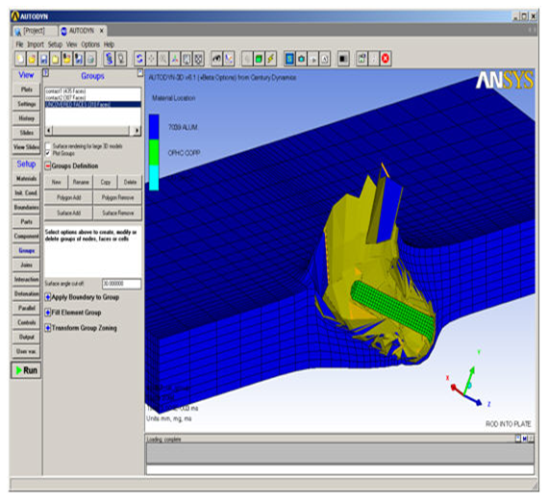Collapse the Groups Definition section
This screenshot has height=503, width=550.
coord(48,166)
